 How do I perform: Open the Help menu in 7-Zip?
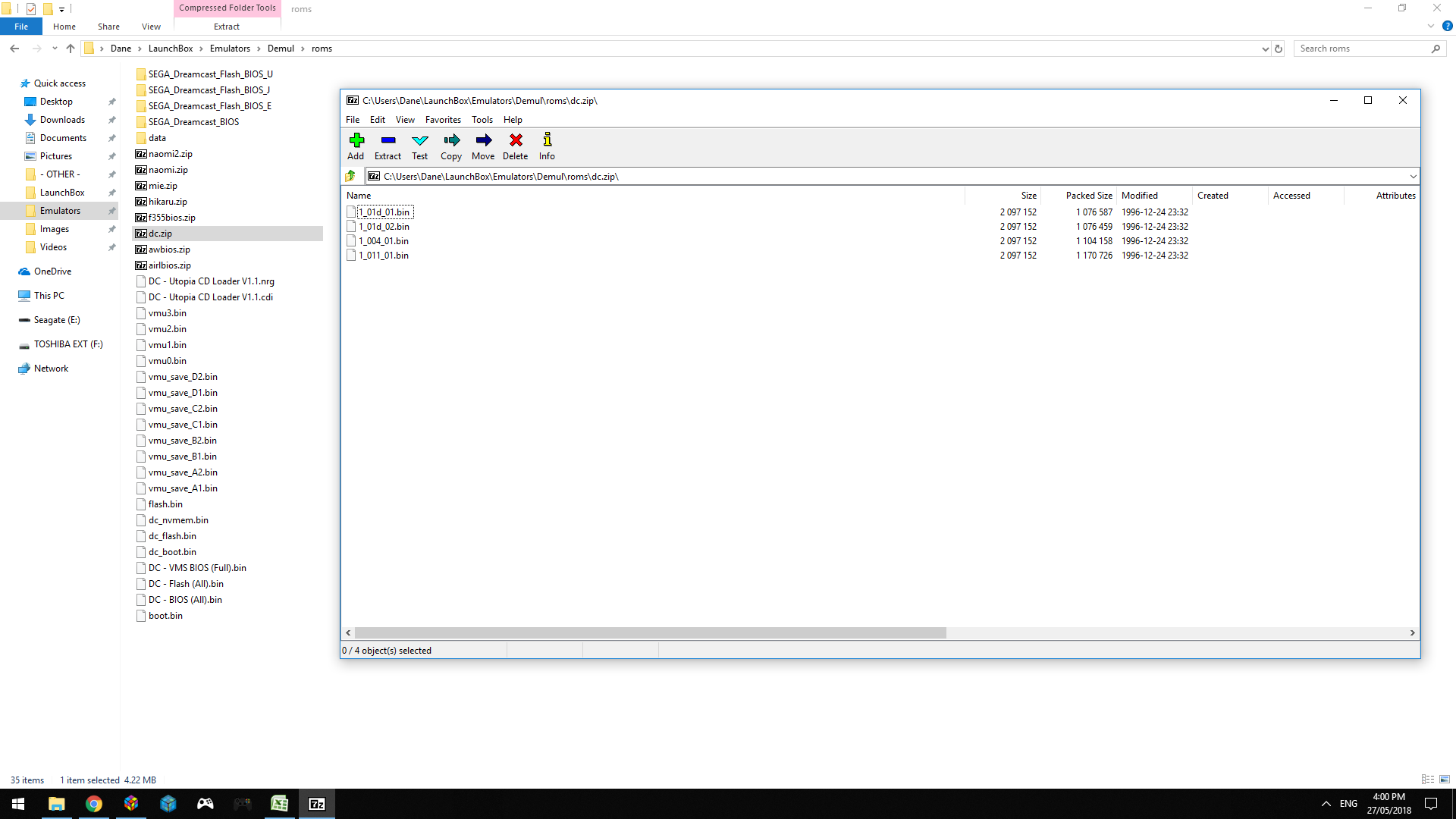point(513,120)
